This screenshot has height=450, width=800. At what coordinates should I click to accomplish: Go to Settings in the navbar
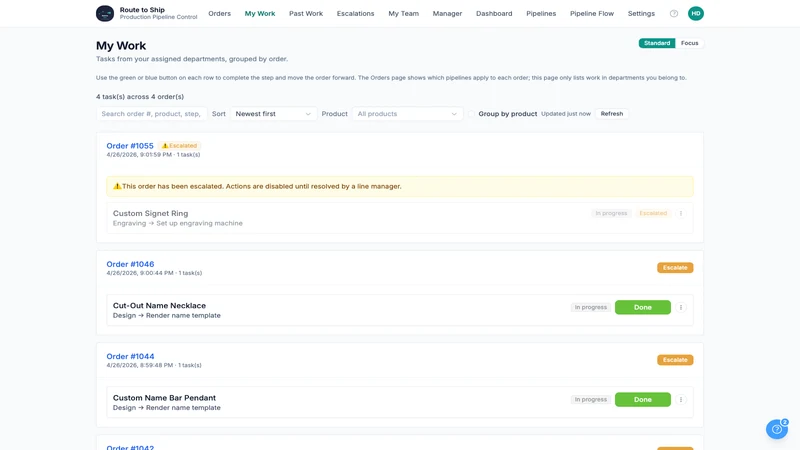click(x=641, y=14)
